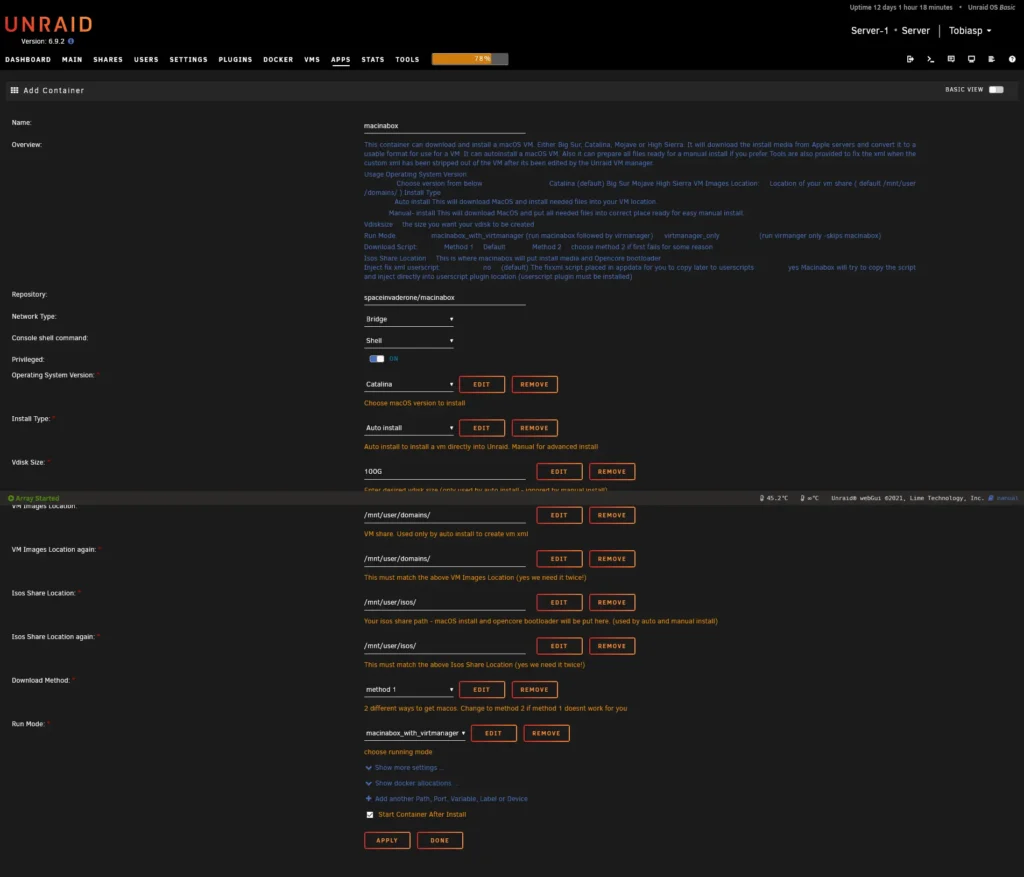Toggle the Privileged switch

[377, 359]
